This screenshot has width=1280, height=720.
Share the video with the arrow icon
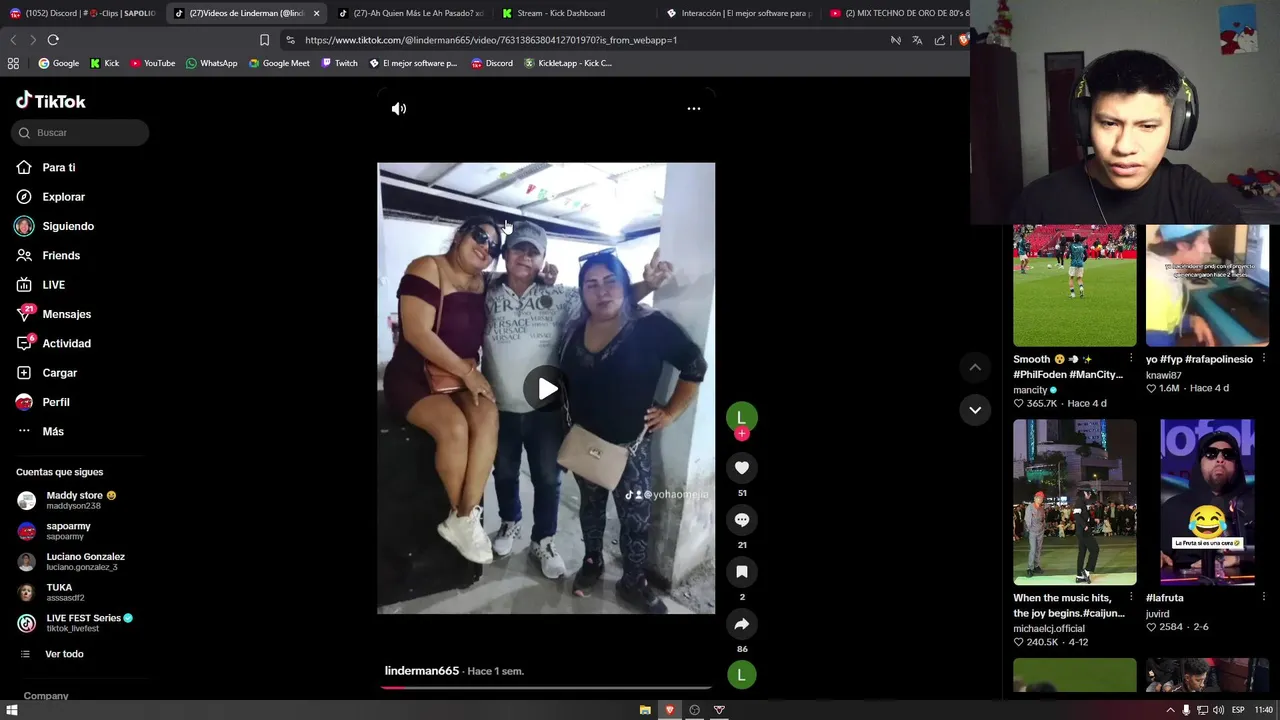click(x=742, y=624)
